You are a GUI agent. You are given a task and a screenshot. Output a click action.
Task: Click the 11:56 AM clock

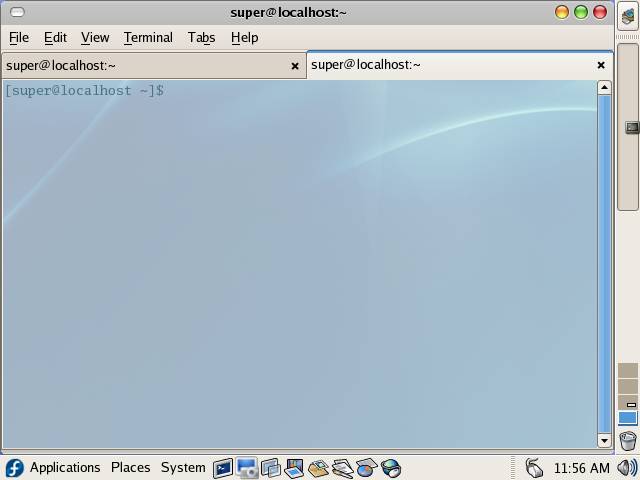[581, 468]
